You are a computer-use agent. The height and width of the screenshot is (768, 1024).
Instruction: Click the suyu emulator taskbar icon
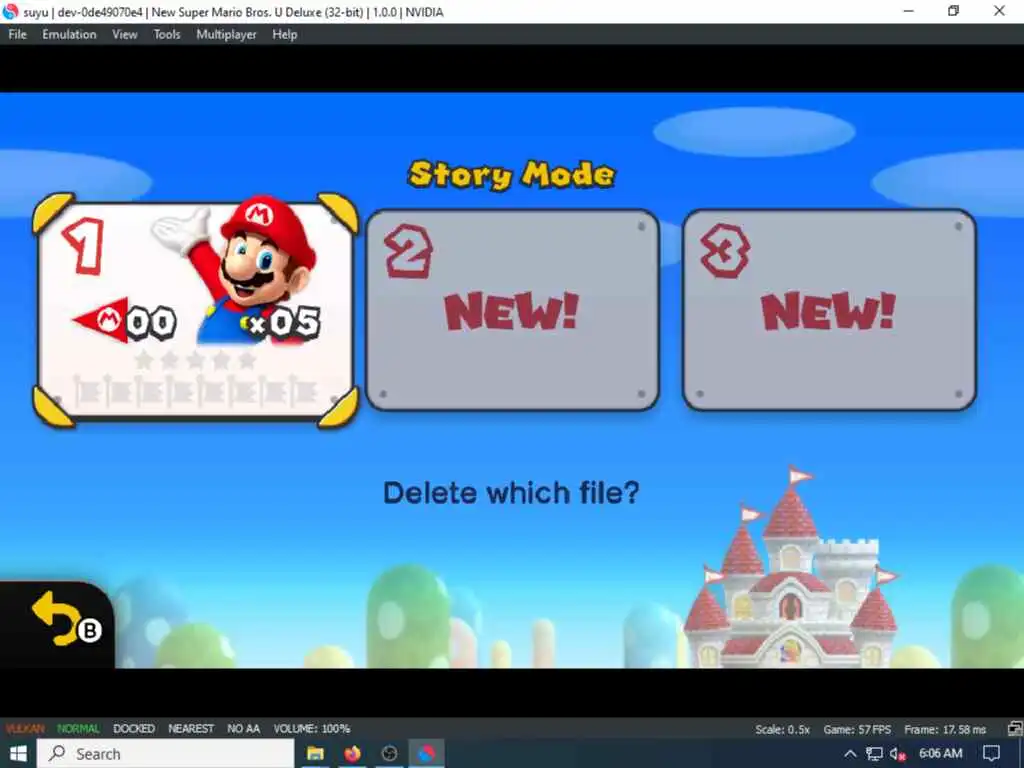[x=426, y=754]
